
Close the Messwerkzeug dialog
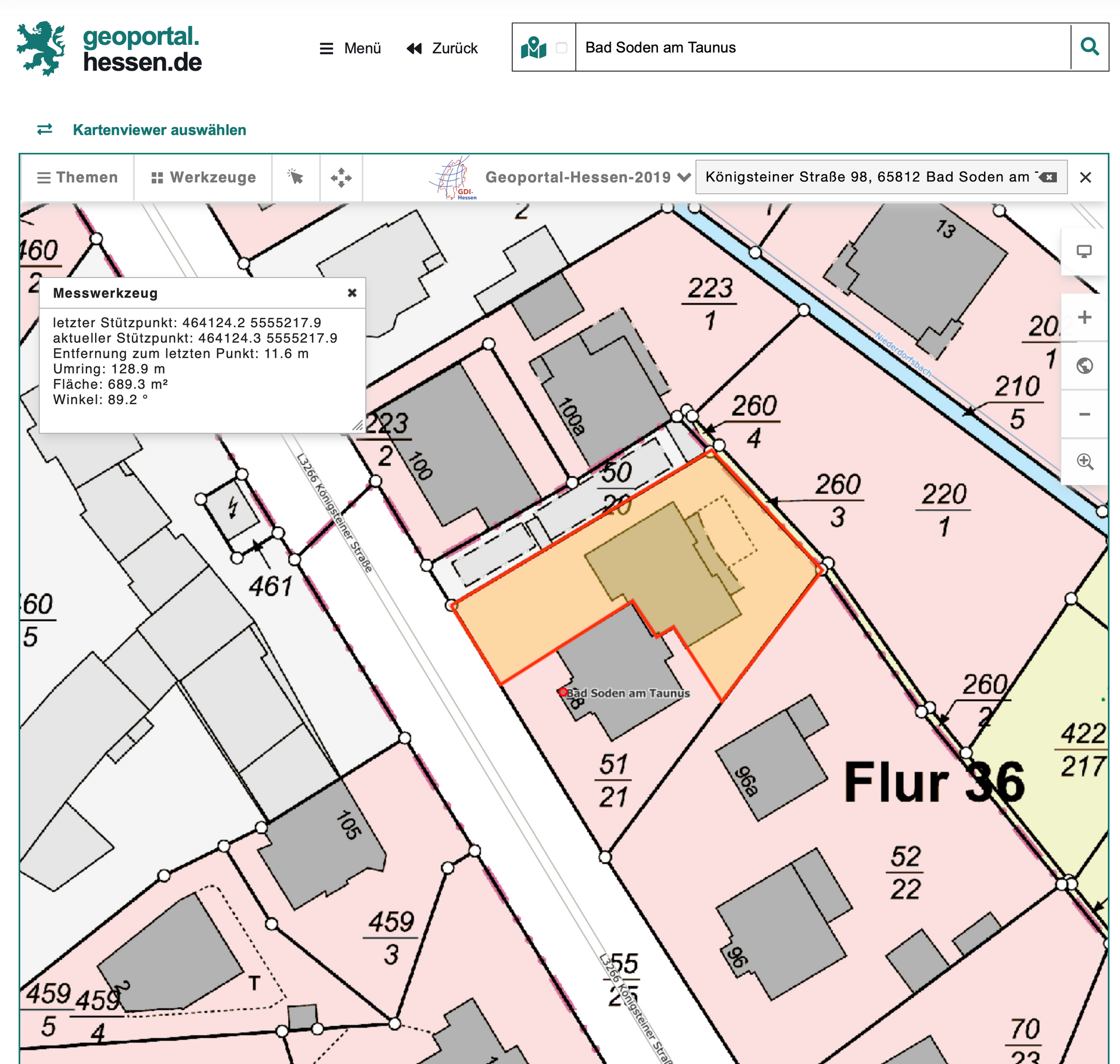(x=352, y=293)
